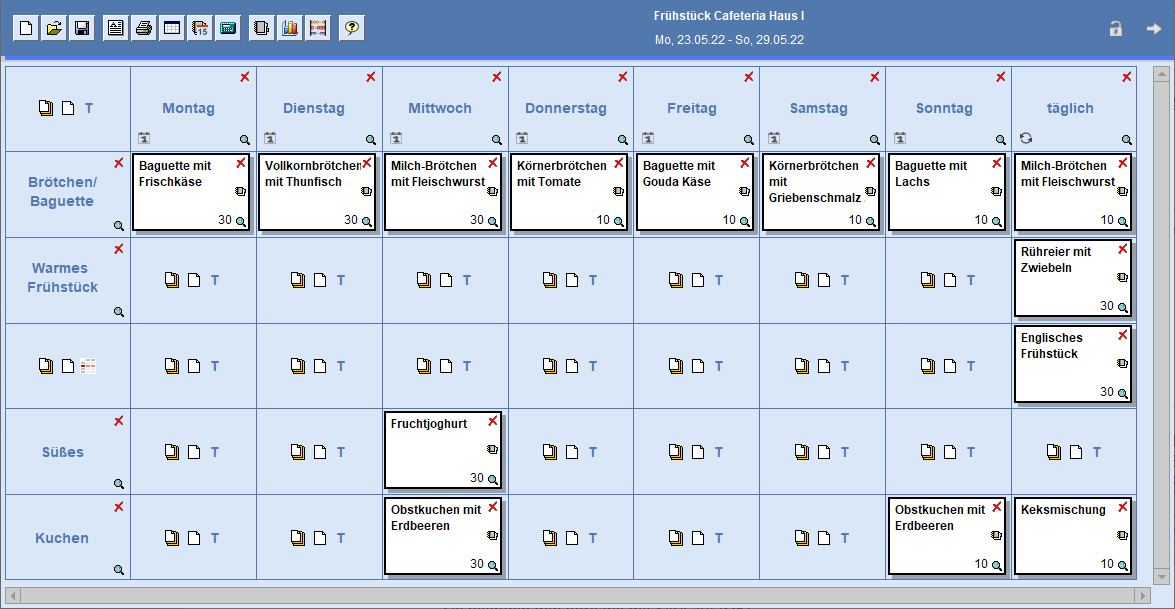Screen dimensions: 1175x609
Task: Remove Wednesday Obstkuchen mit Erdbeeren card
Action: [x=492, y=508]
